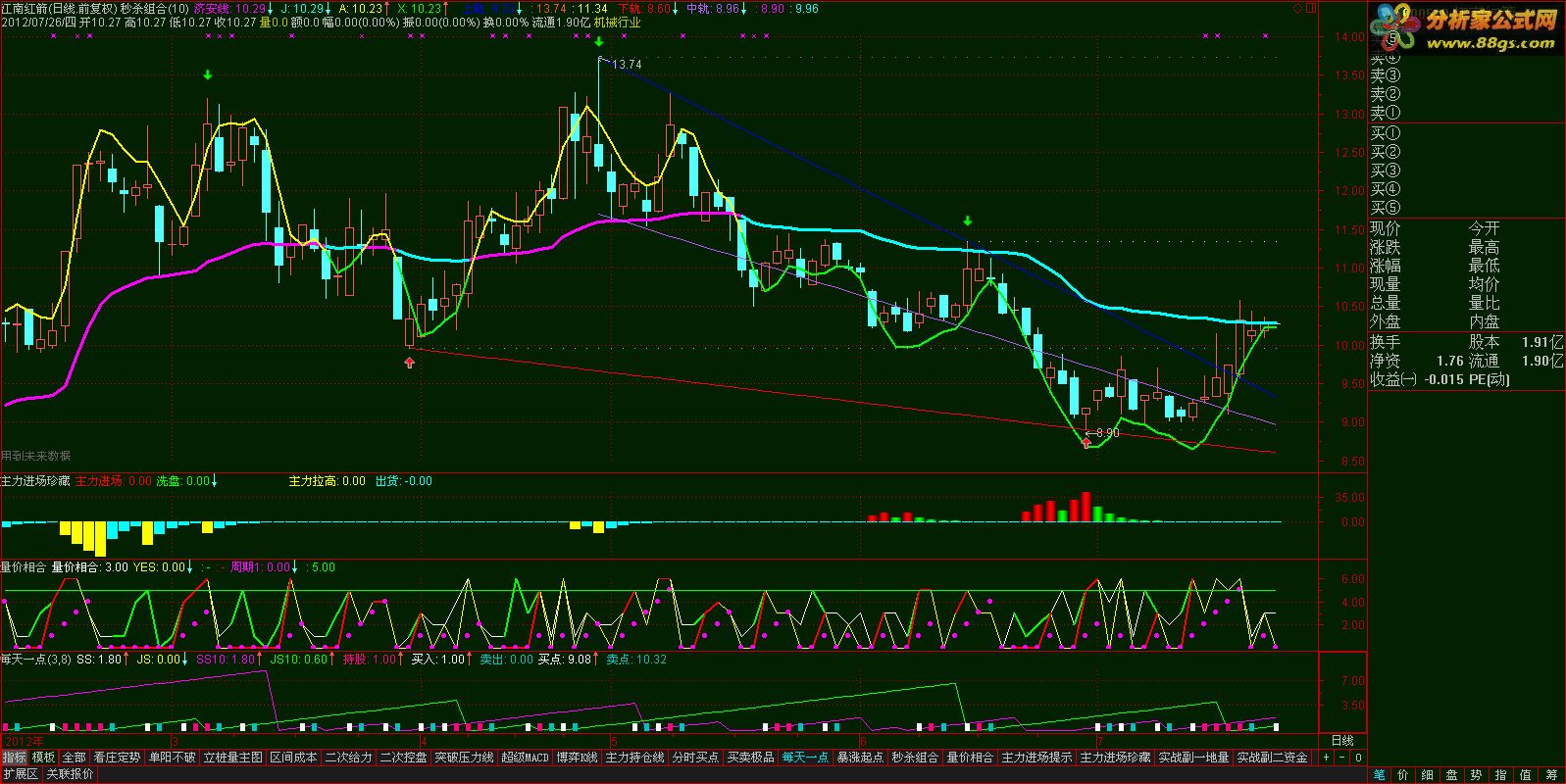1566x784 pixels.
Task: Click the 用到未来数据 notice text
Action: (x=36, y=456)
